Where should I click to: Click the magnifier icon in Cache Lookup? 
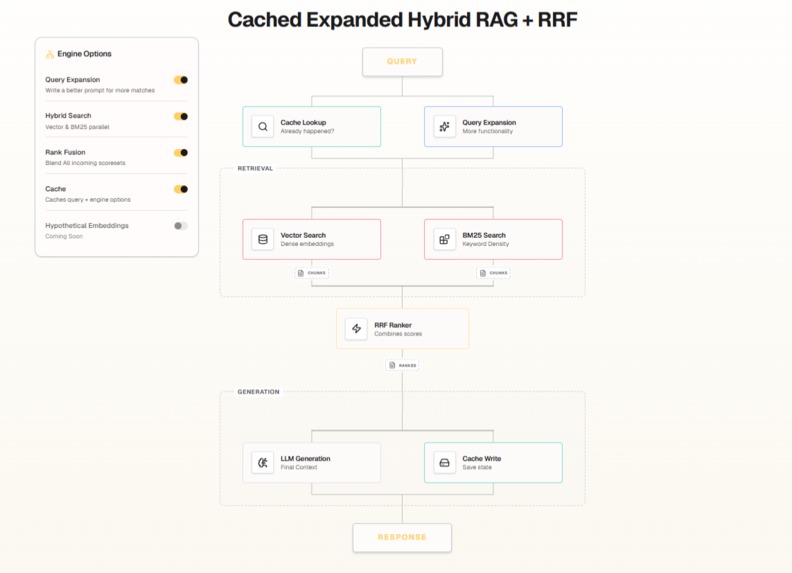263,127
